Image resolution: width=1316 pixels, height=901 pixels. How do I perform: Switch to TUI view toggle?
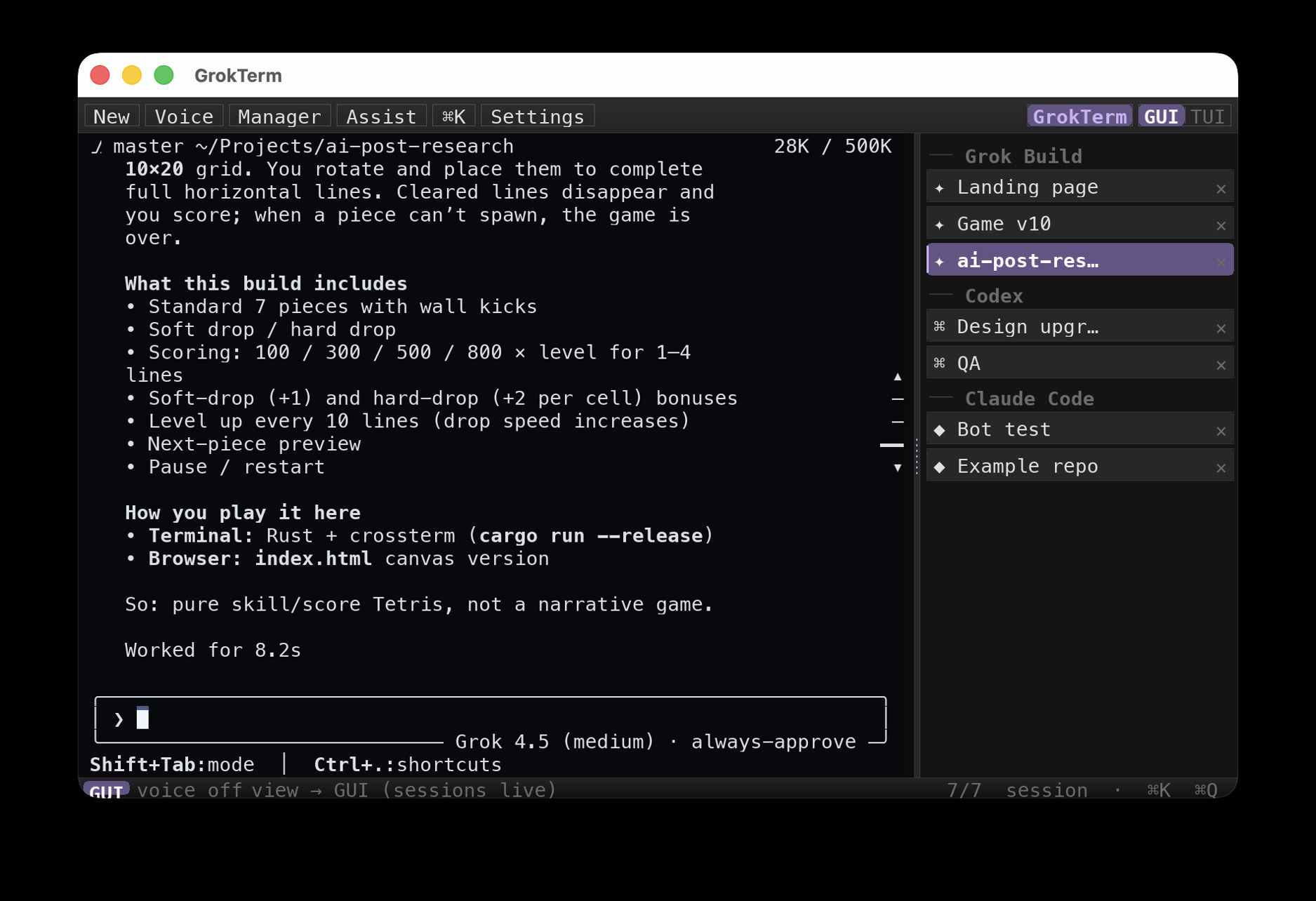[1207, 116]
